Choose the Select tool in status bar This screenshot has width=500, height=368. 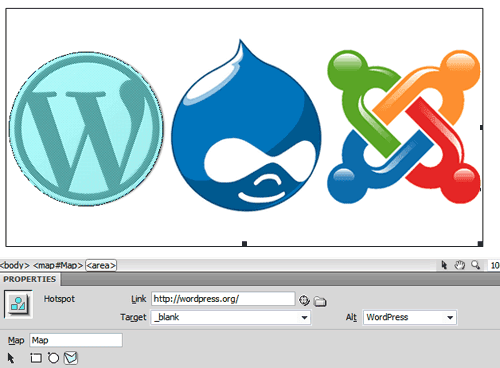tap(444, 265)
